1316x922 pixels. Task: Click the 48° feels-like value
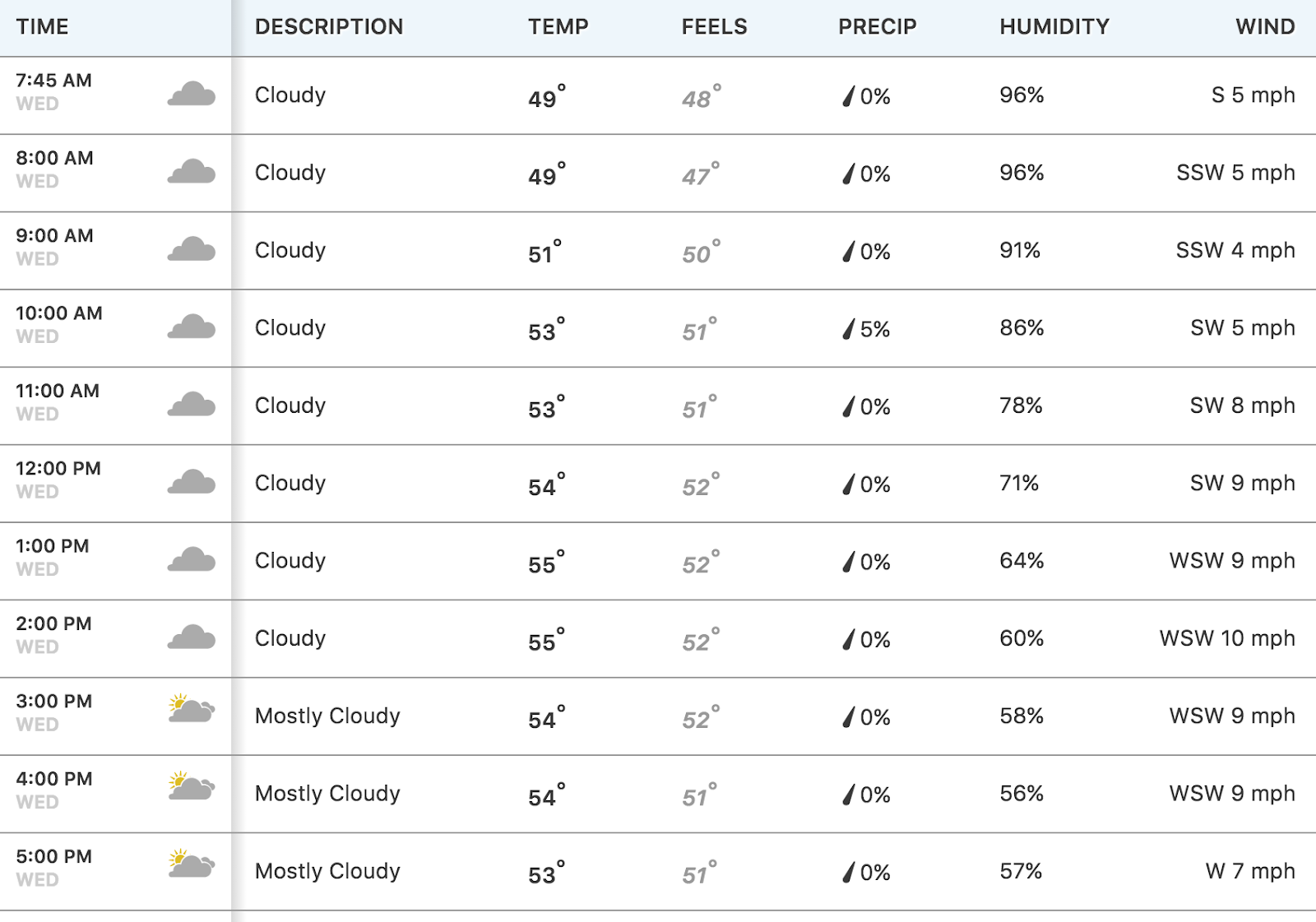click(x=702, y=97)
